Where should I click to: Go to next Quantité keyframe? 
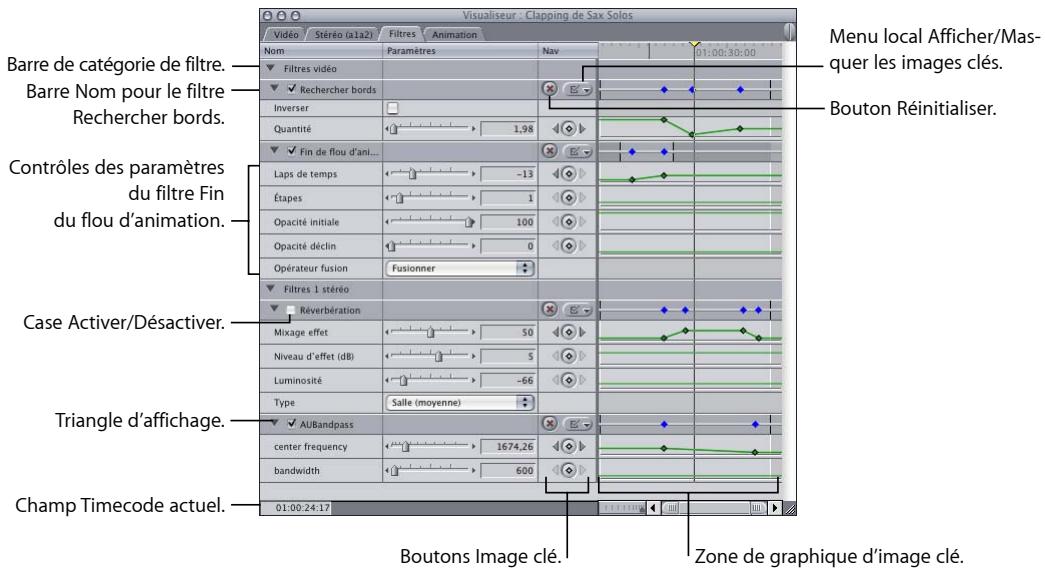[582, 129]
